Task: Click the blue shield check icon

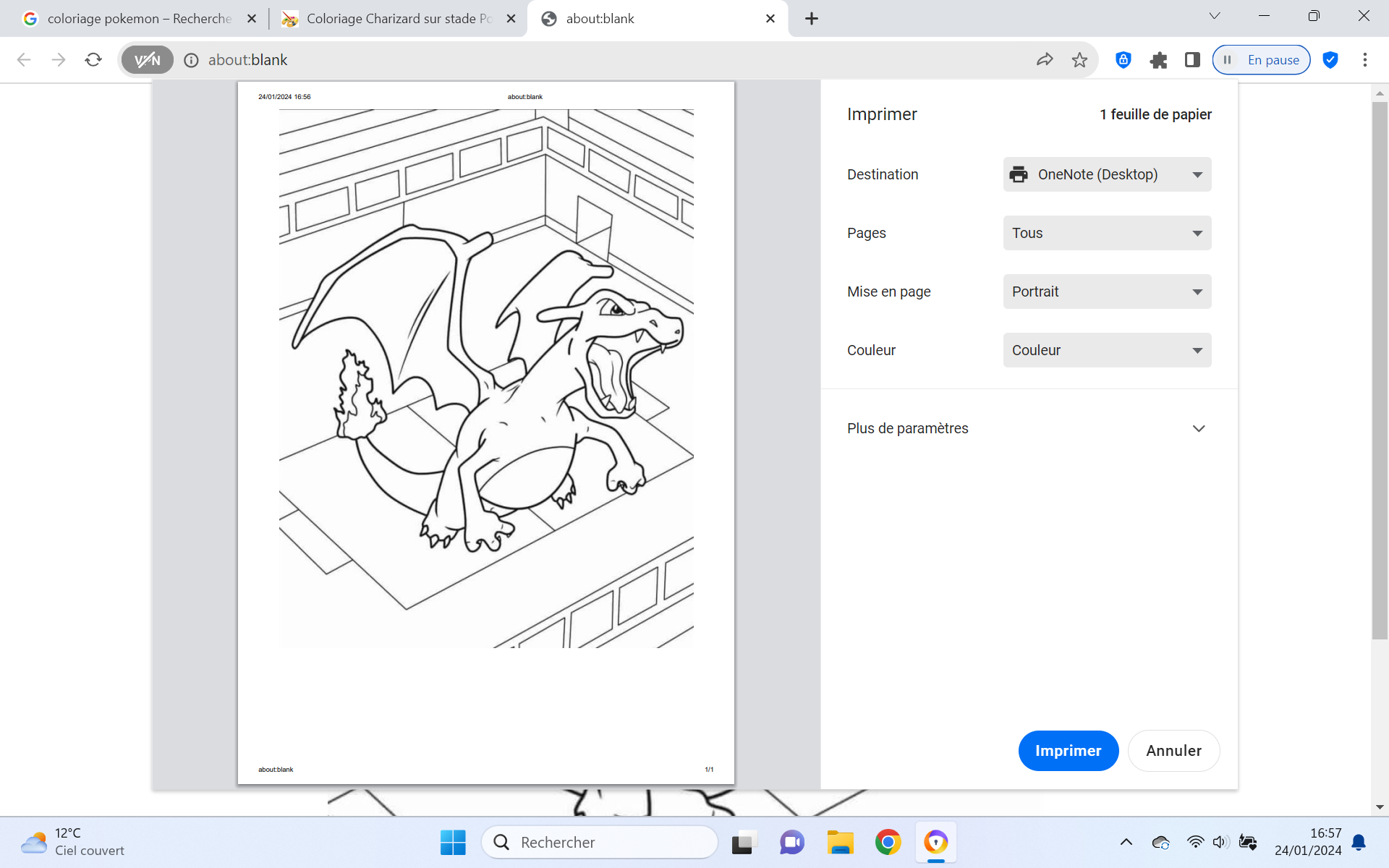Action: (x=1330, y=60)
